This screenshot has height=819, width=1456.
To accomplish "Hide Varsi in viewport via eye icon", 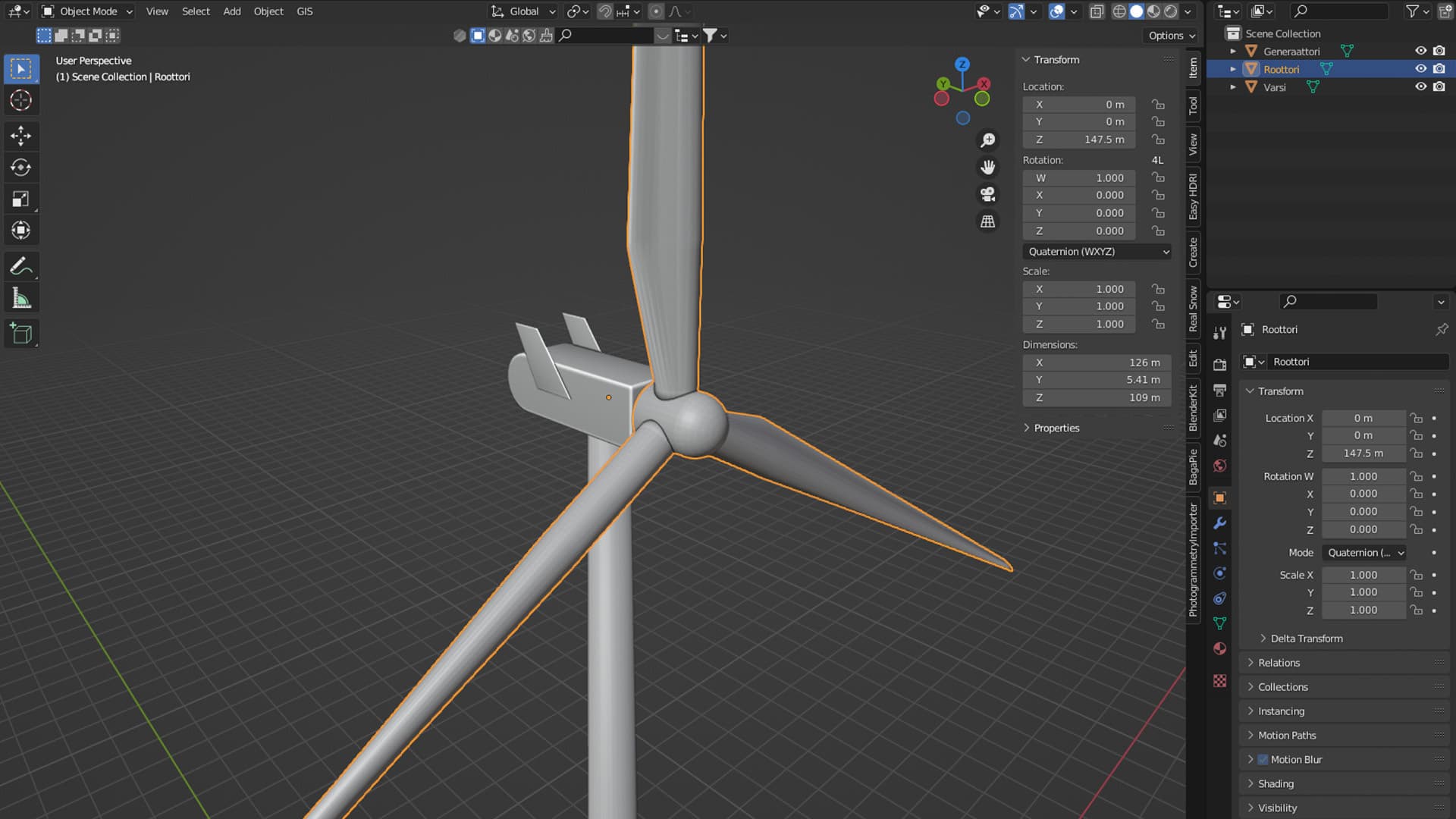I will (x=1420, y=87).
